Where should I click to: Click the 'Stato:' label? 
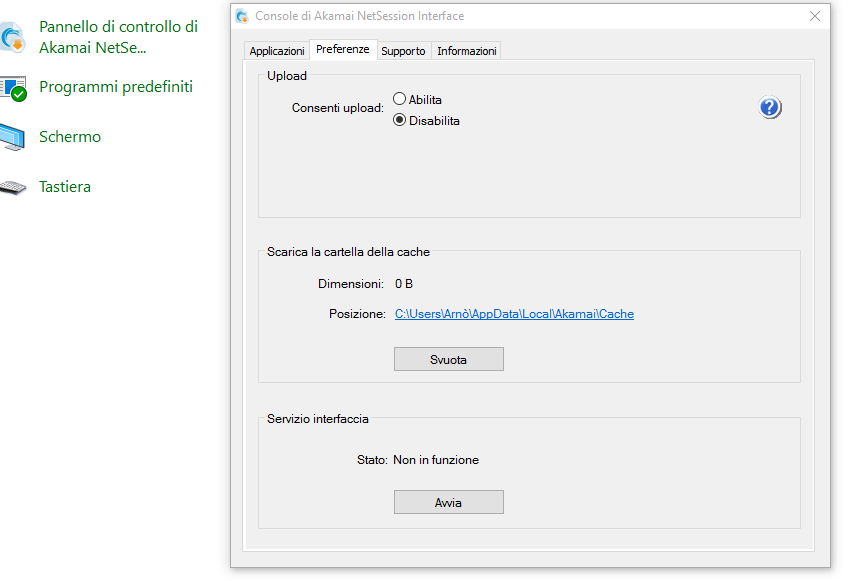click(x=372, y=460)
